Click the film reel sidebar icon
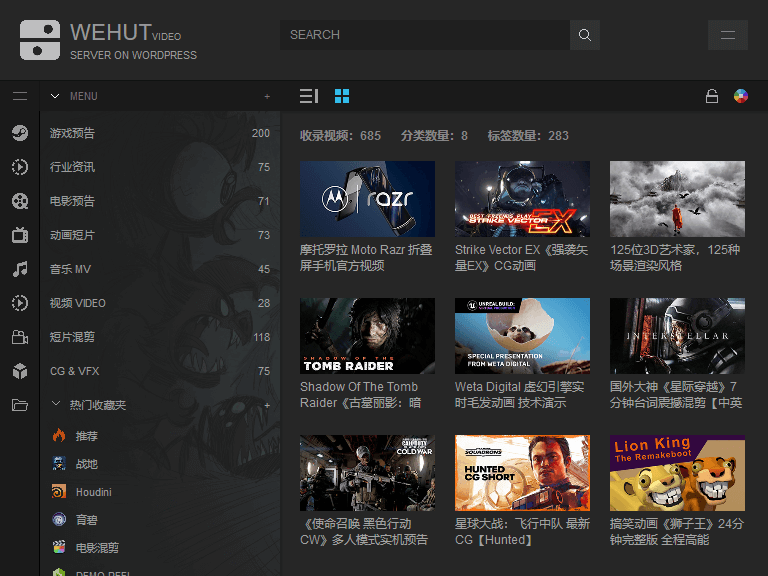Screen dimensions: 768x576 coord(20,201)
